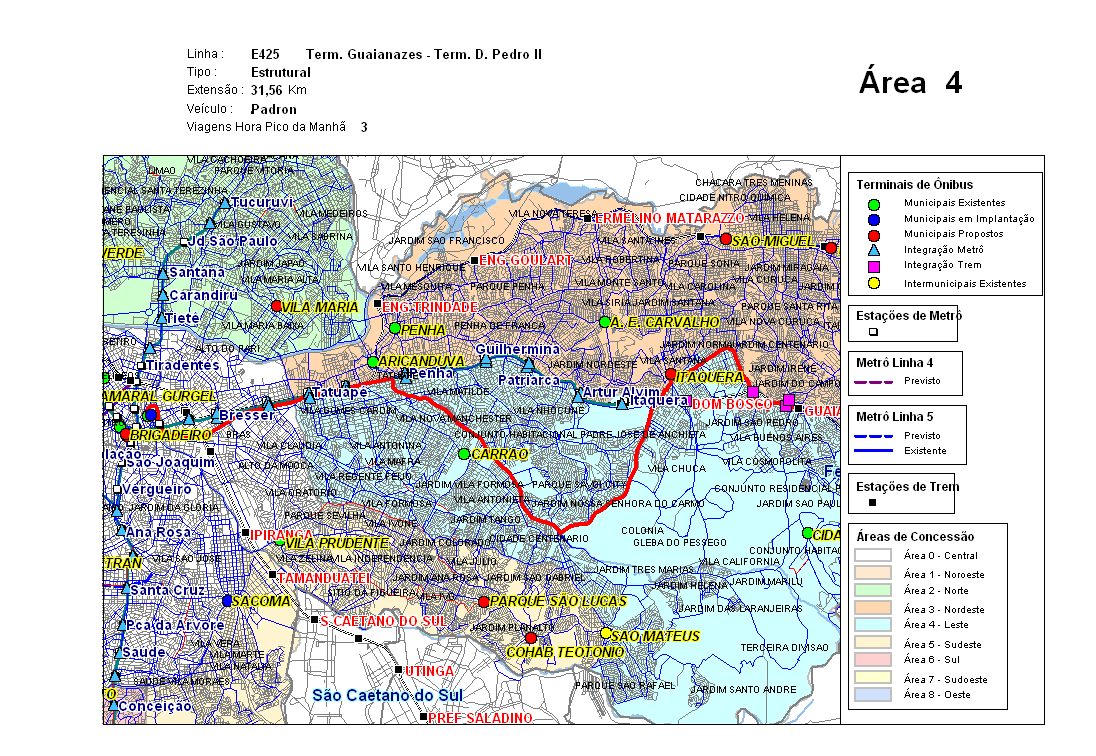Click the blue 'São Caetano do Sul' city label
The width and height of the screenshot is (1096, 756).
click(x=387, y=696)
